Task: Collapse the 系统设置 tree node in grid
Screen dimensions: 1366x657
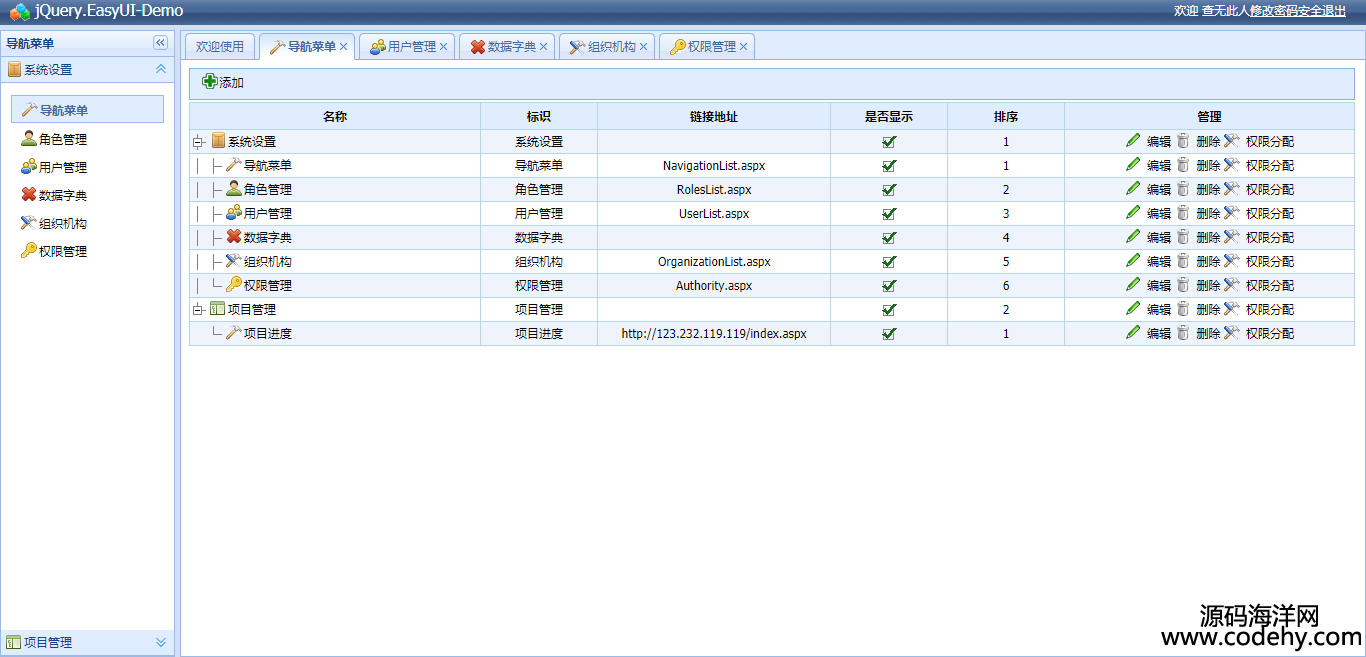Action: 198,142
